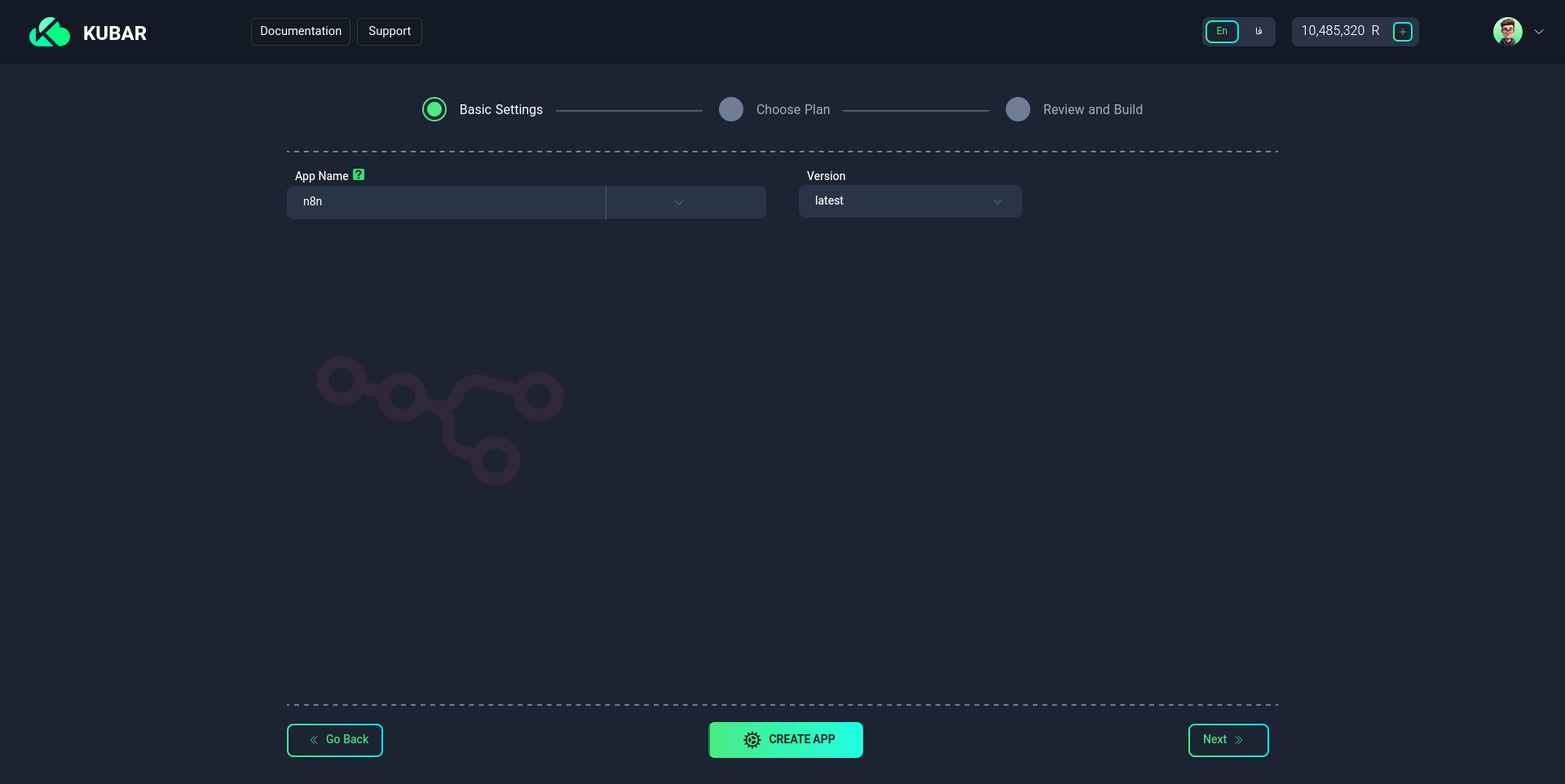This screenshot has height=784, width=1565.
Task: Open the user avatar profile
Action: coord(1508,32)
